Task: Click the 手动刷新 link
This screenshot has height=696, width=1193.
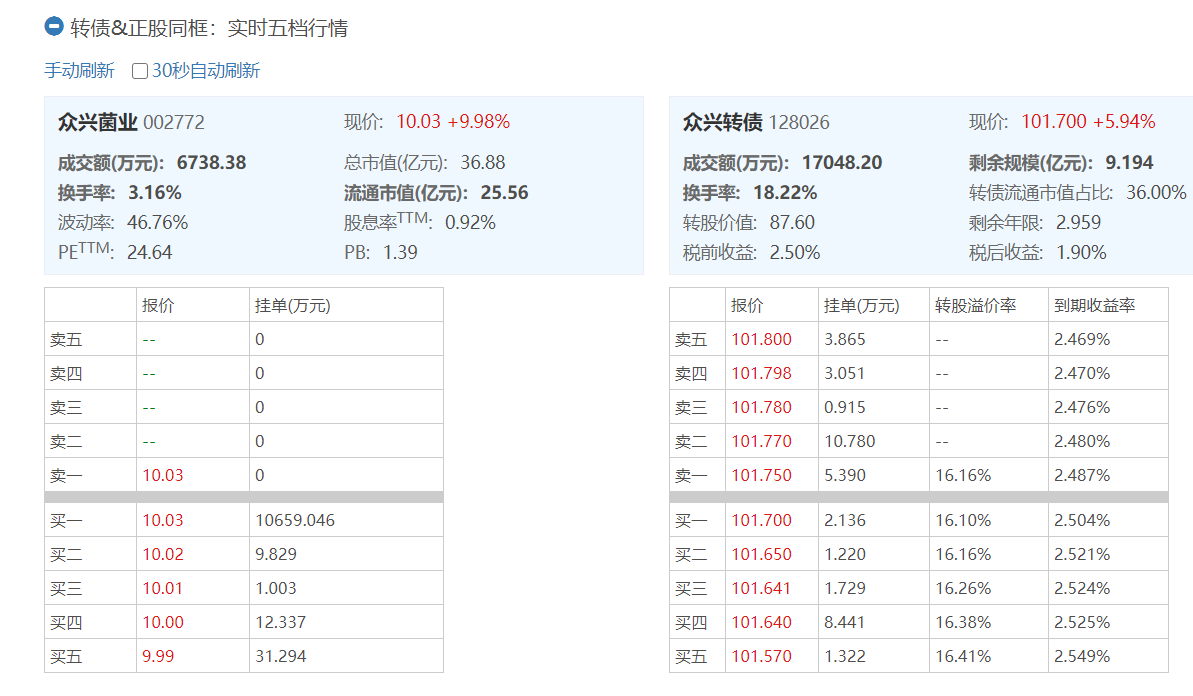Action: [x=79, y=71]
